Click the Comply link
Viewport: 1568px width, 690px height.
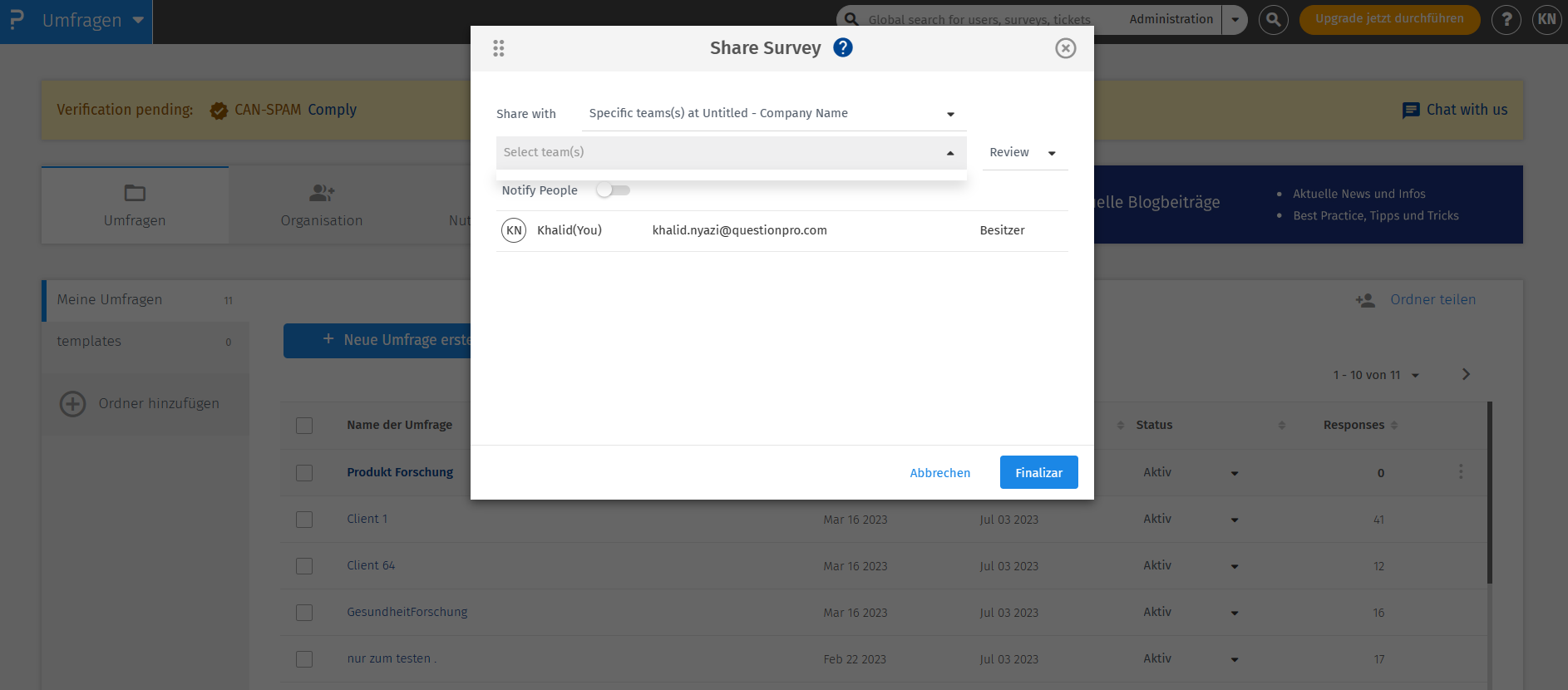click(332, 110)
